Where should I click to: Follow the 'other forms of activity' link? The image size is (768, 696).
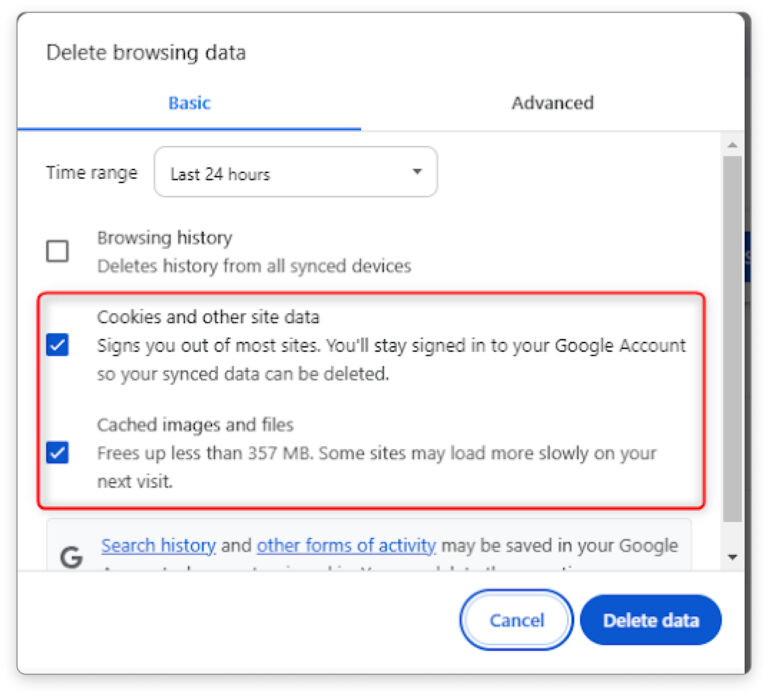click(346, 546)
